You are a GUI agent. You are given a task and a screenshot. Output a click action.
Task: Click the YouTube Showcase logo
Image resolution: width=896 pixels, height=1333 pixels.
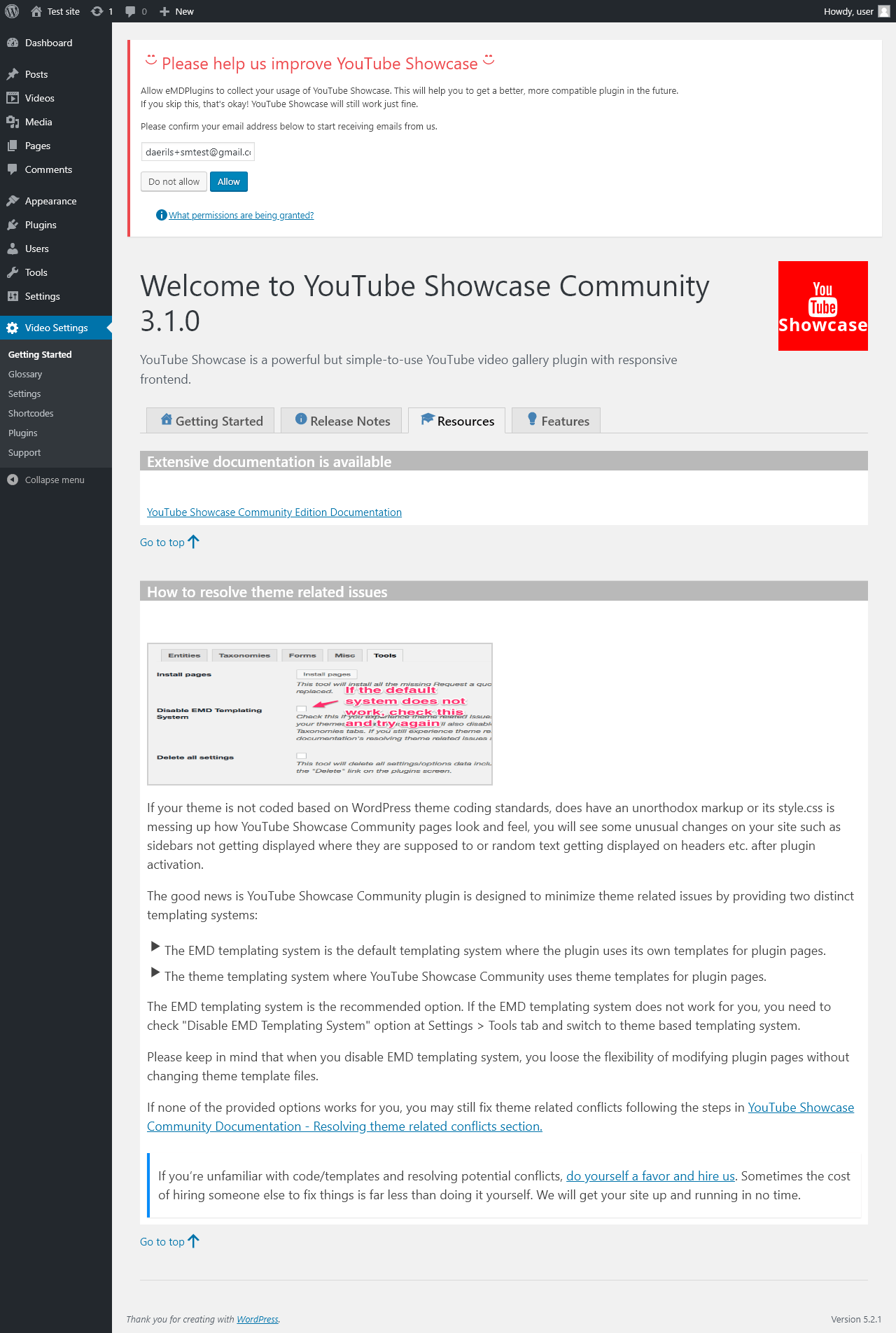click(x=823, y=306)
